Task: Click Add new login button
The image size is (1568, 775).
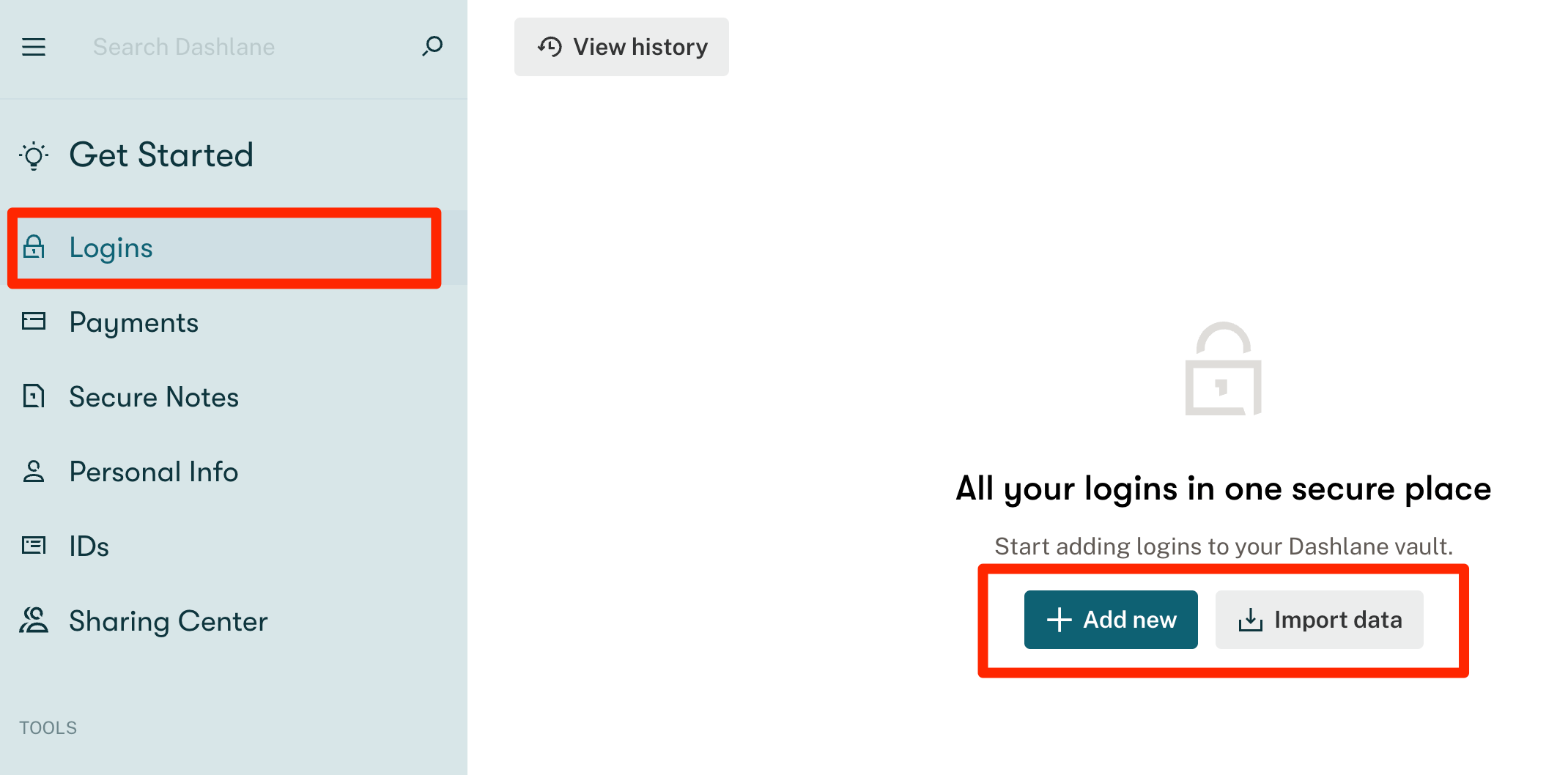Action: point(1111,620)
